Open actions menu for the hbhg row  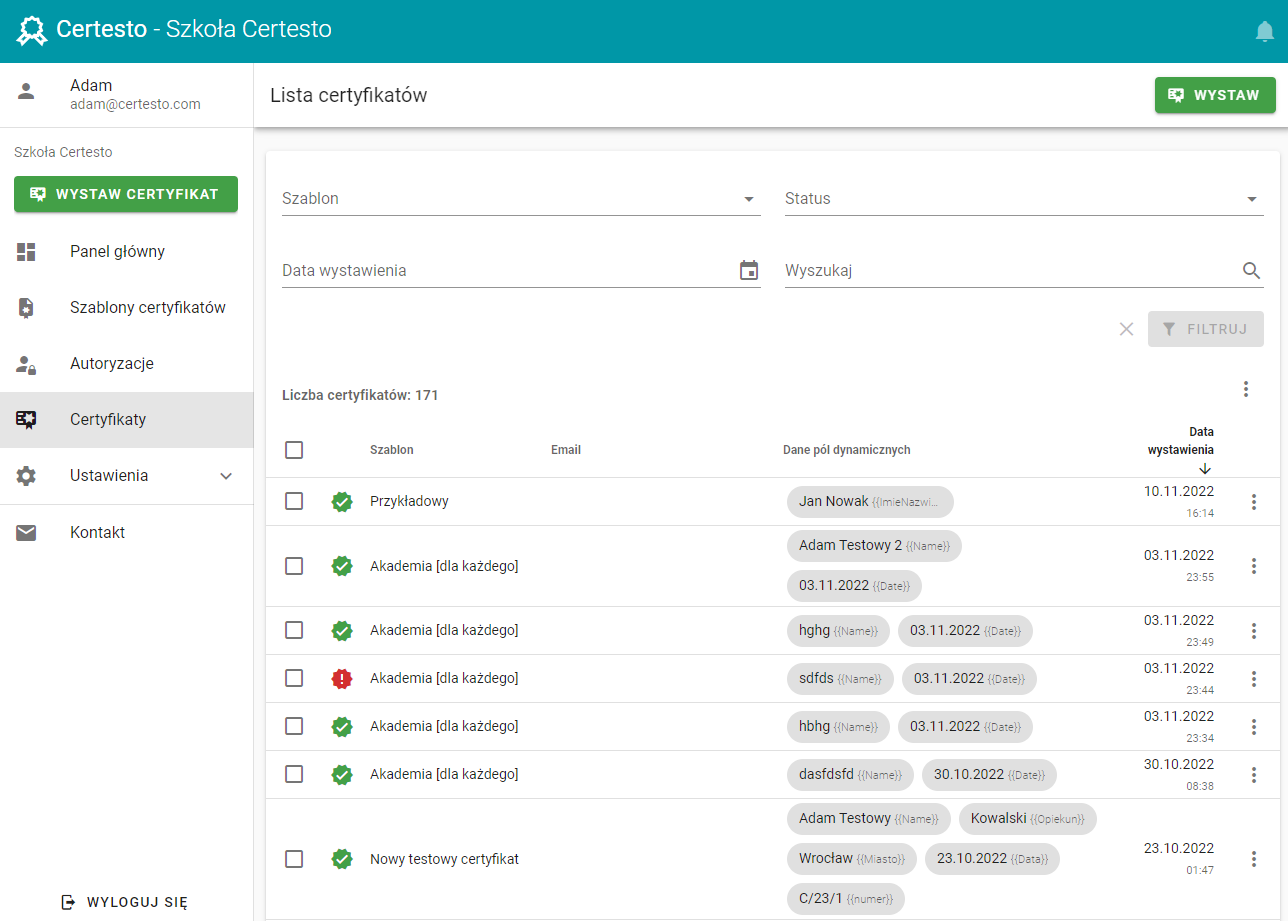(x=1254, y=727)
